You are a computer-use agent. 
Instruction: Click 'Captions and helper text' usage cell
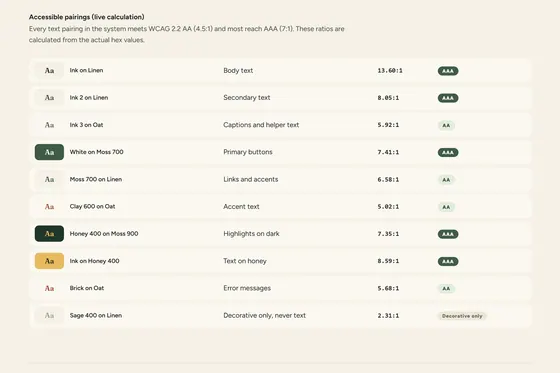click(x=261, y=125)
